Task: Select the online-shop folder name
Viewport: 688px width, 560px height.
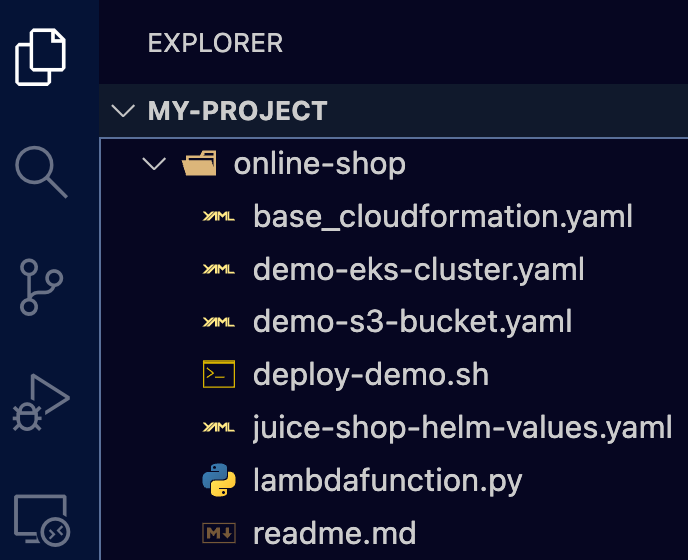Action: 319,164
